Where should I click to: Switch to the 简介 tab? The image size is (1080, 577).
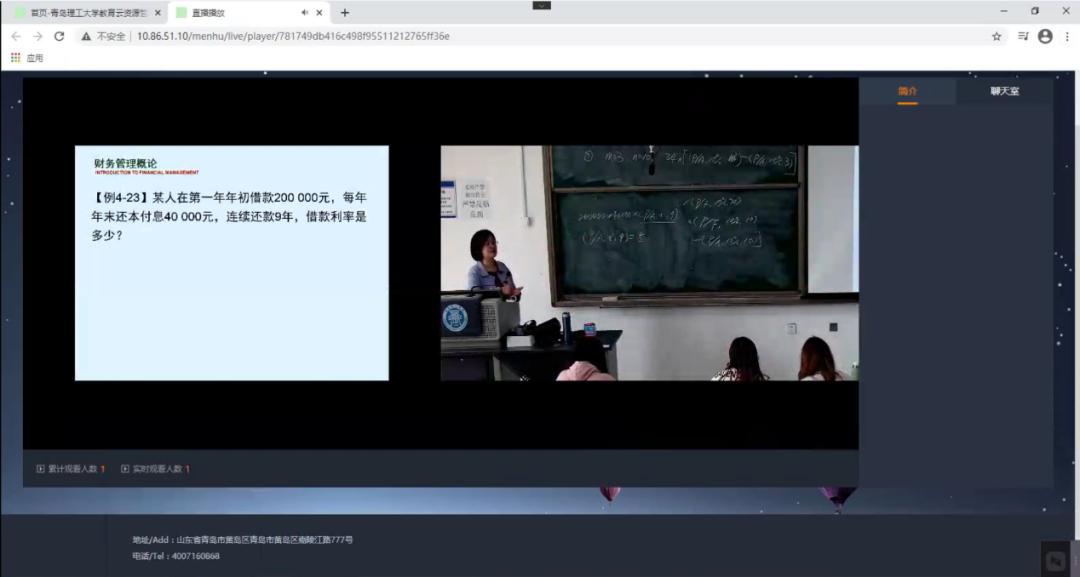[x=907, y=91]
